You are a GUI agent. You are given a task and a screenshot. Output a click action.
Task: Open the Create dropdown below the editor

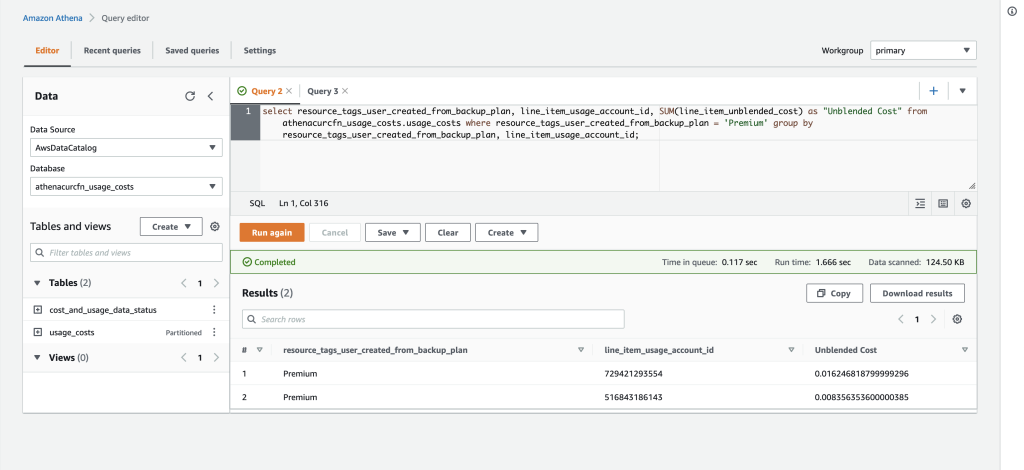[507, 232]
